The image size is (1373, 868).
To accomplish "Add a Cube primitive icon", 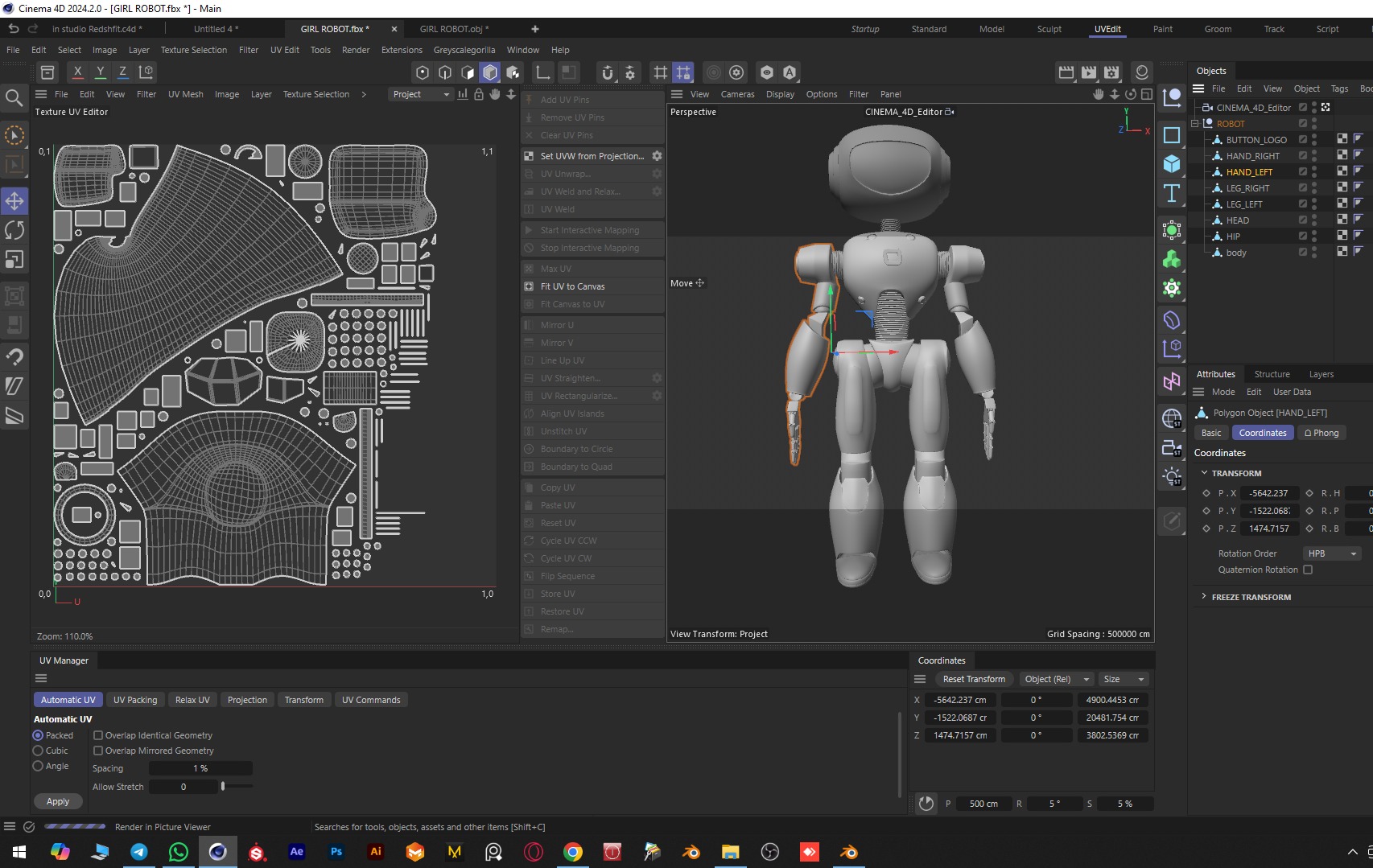I will [x=1172, y=164].
